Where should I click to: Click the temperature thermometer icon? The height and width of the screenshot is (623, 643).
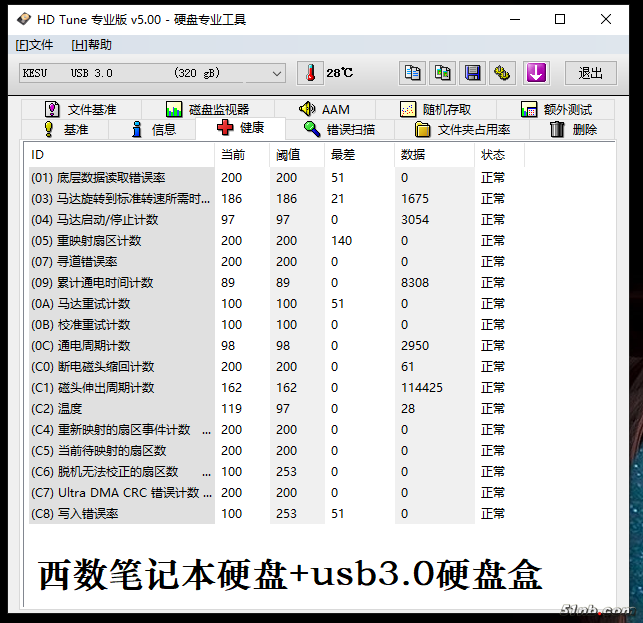pos(310,73)
